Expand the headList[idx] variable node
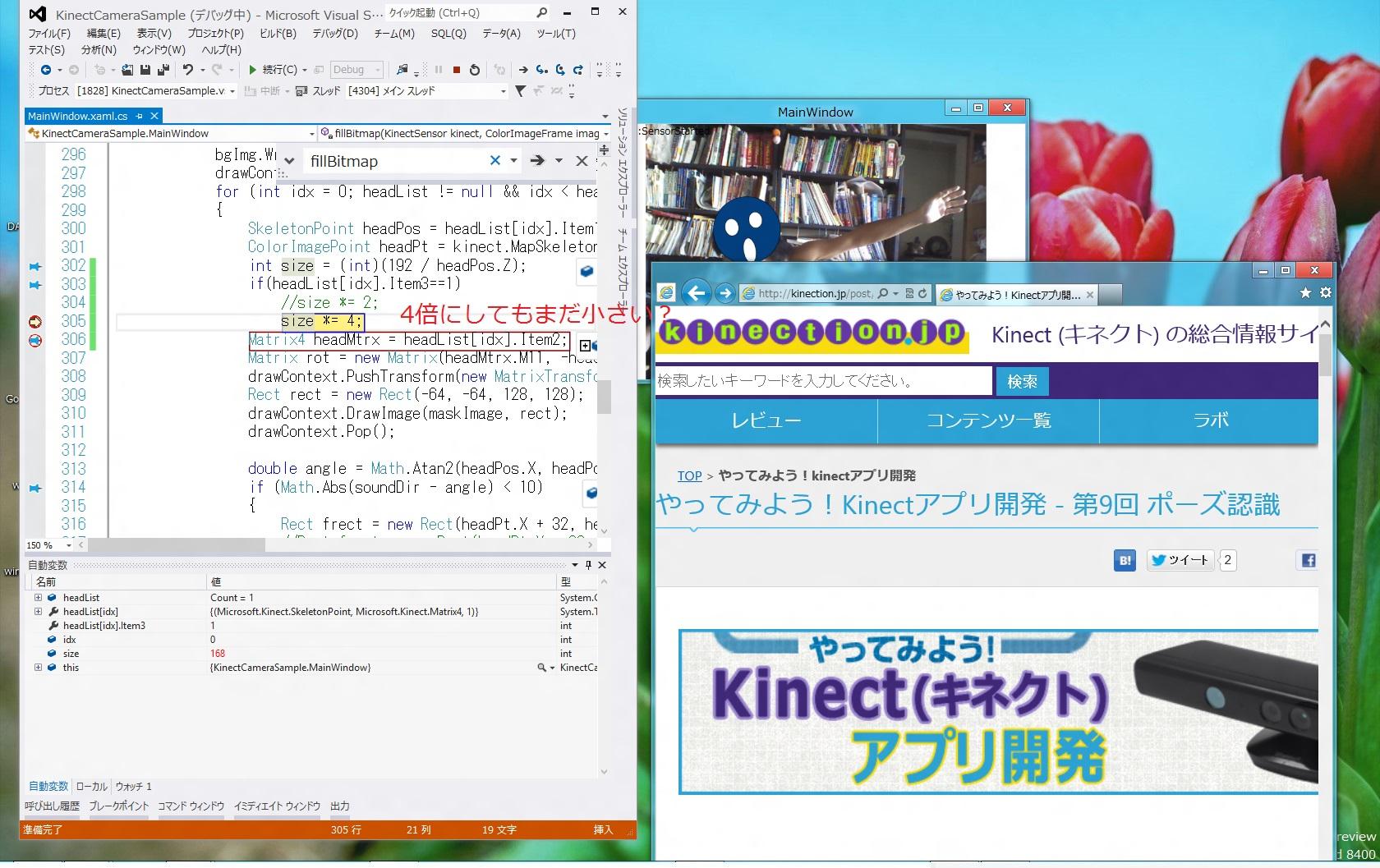 [x=38, y=612]
